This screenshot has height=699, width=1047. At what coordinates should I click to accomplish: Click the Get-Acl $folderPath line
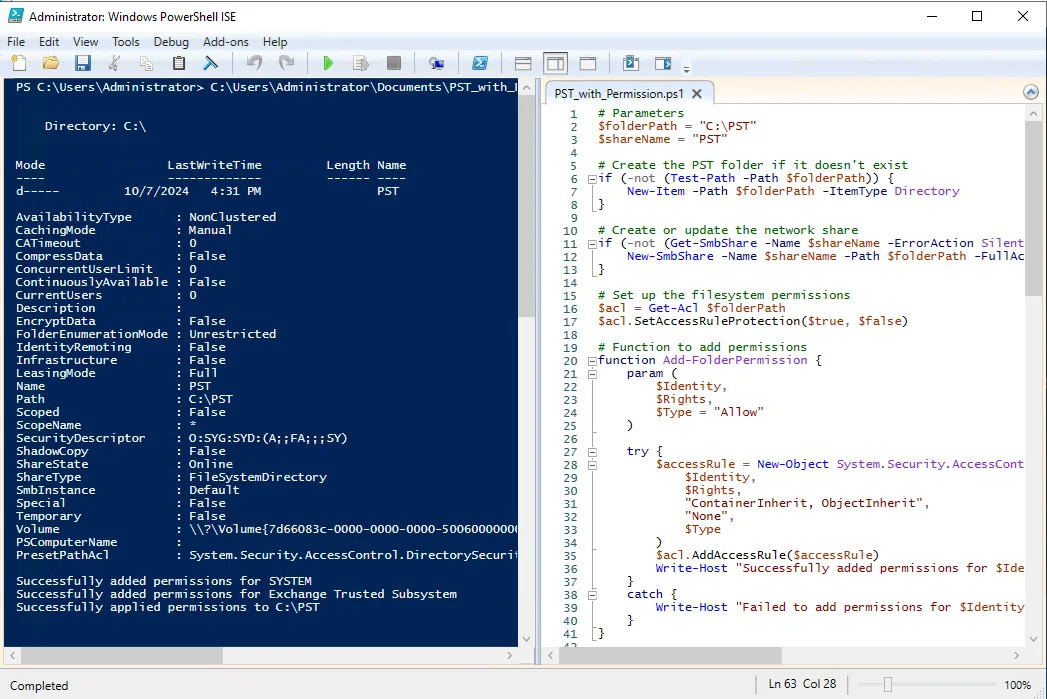tap(692, 308)
